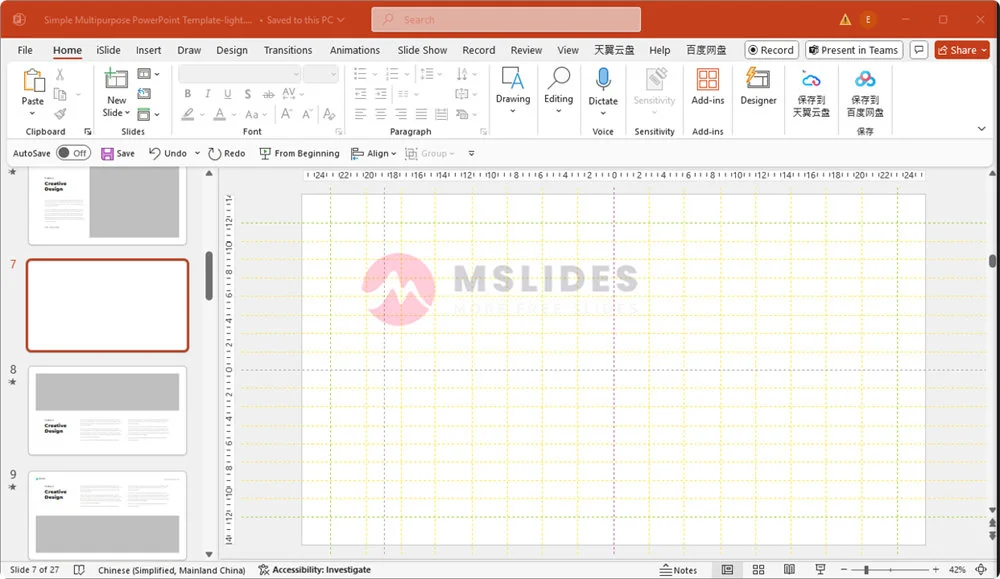Open the iSlide tab
The image size is (1000, 579).
tap(108, 50)
